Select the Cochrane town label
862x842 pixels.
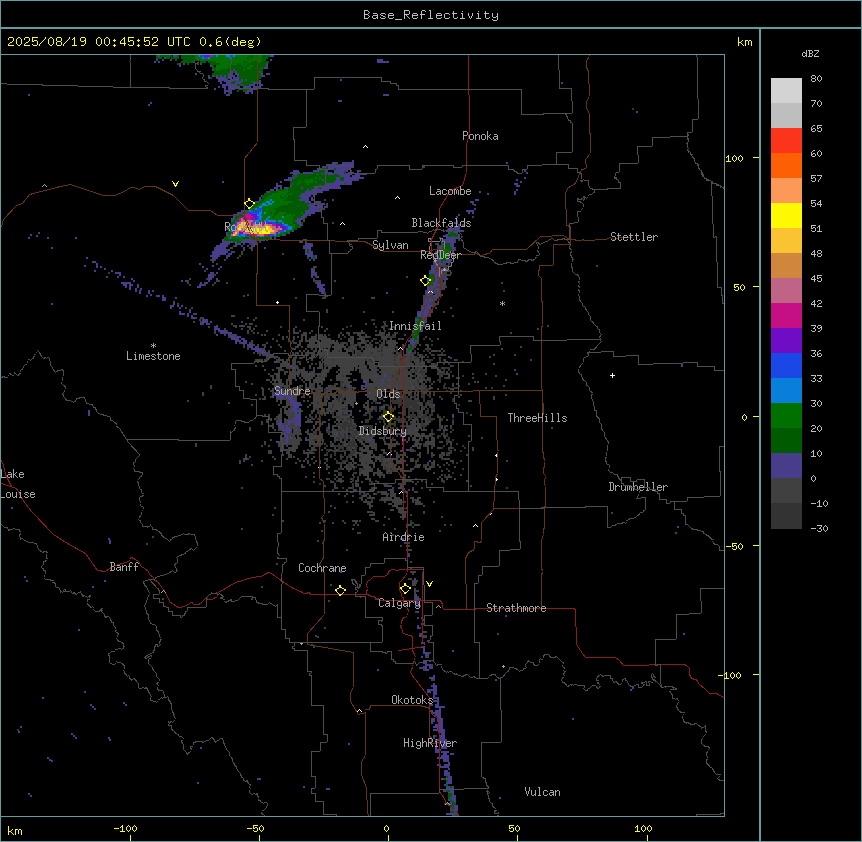322,568
